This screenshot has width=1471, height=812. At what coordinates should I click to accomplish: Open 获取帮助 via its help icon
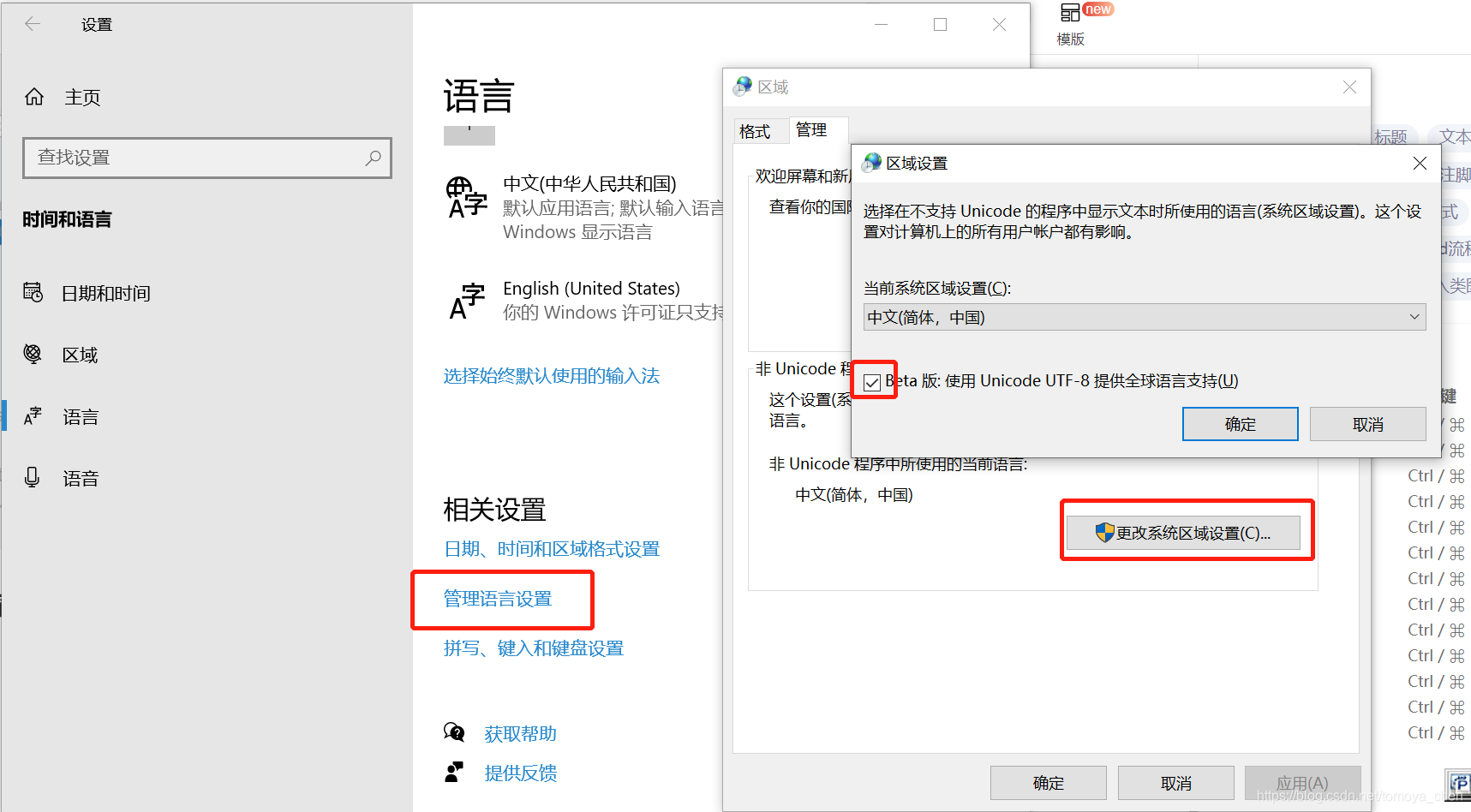tap(453, 732)
